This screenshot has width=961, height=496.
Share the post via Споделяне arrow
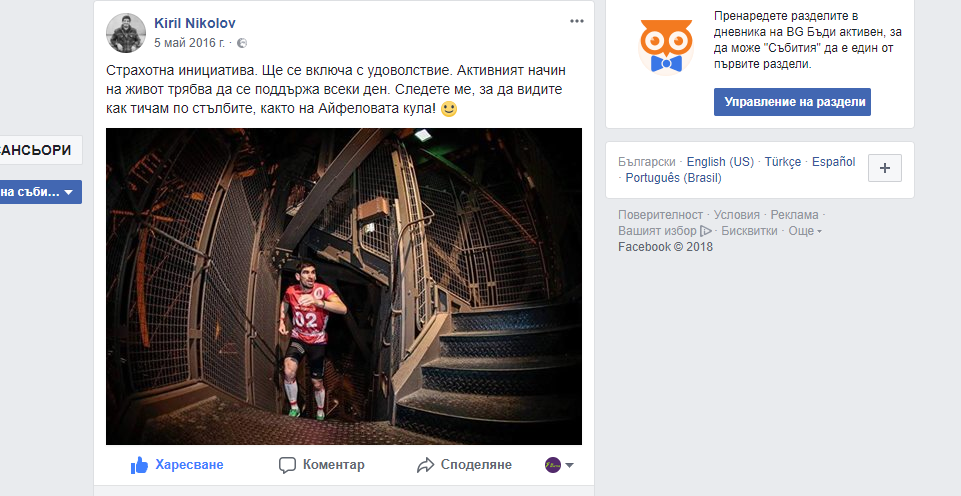(425, 465)
